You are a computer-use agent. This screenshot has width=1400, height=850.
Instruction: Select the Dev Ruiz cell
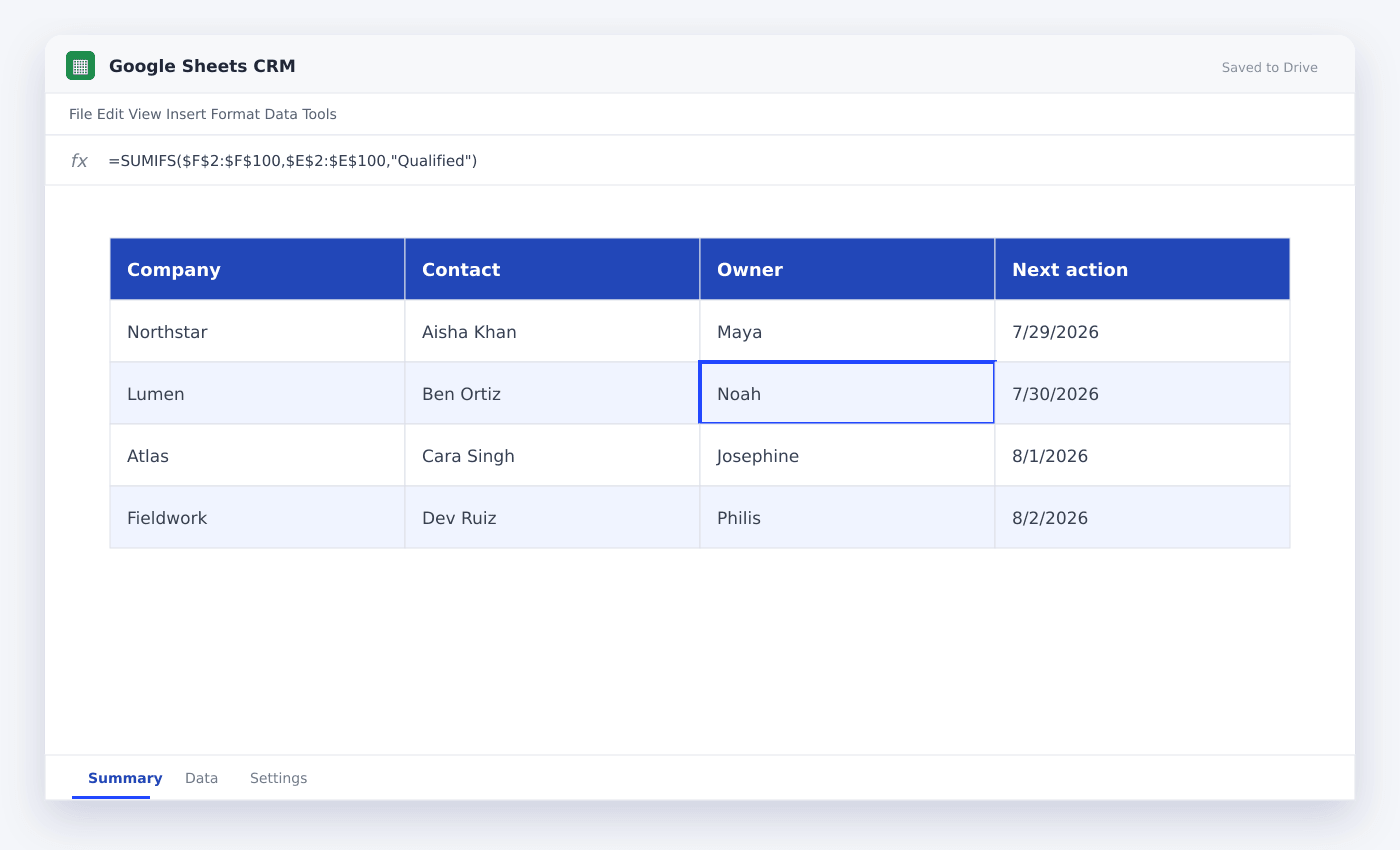click(552, 517)
